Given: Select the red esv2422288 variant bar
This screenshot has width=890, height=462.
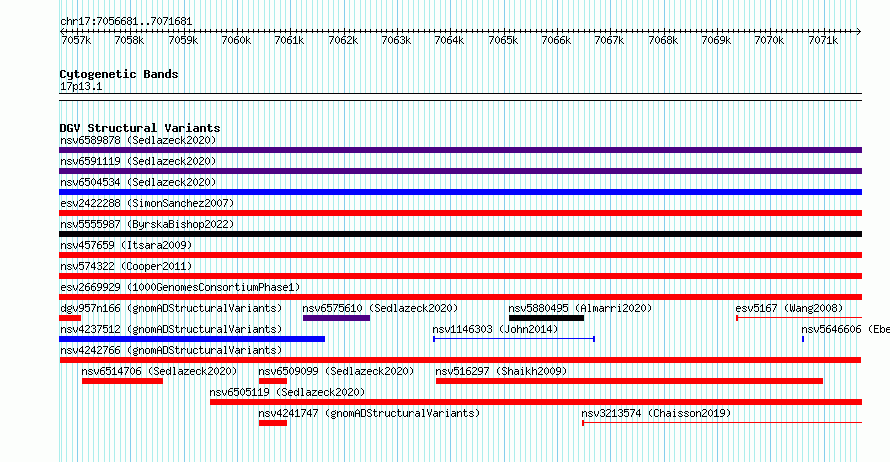Looking at the screenshot, I should tap(460, 213).
